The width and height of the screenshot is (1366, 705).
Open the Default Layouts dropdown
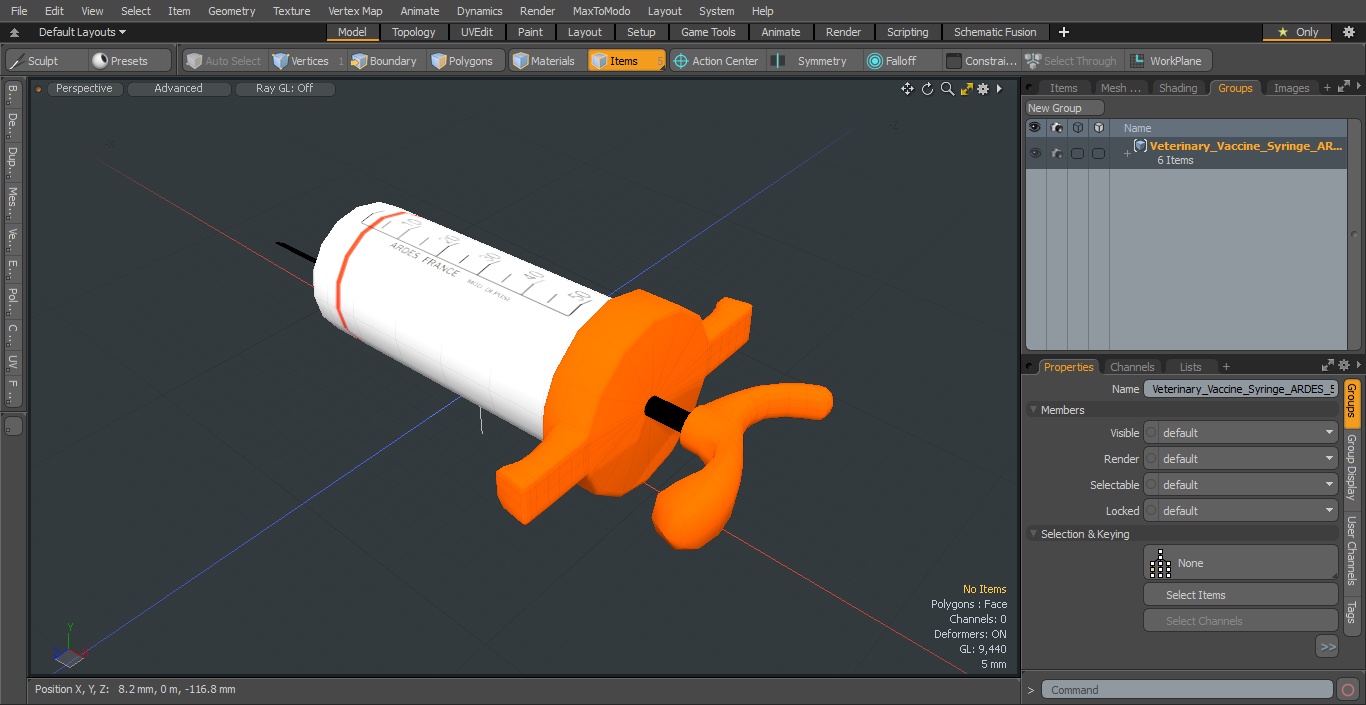pyautogui.click(x=82, y=32)
